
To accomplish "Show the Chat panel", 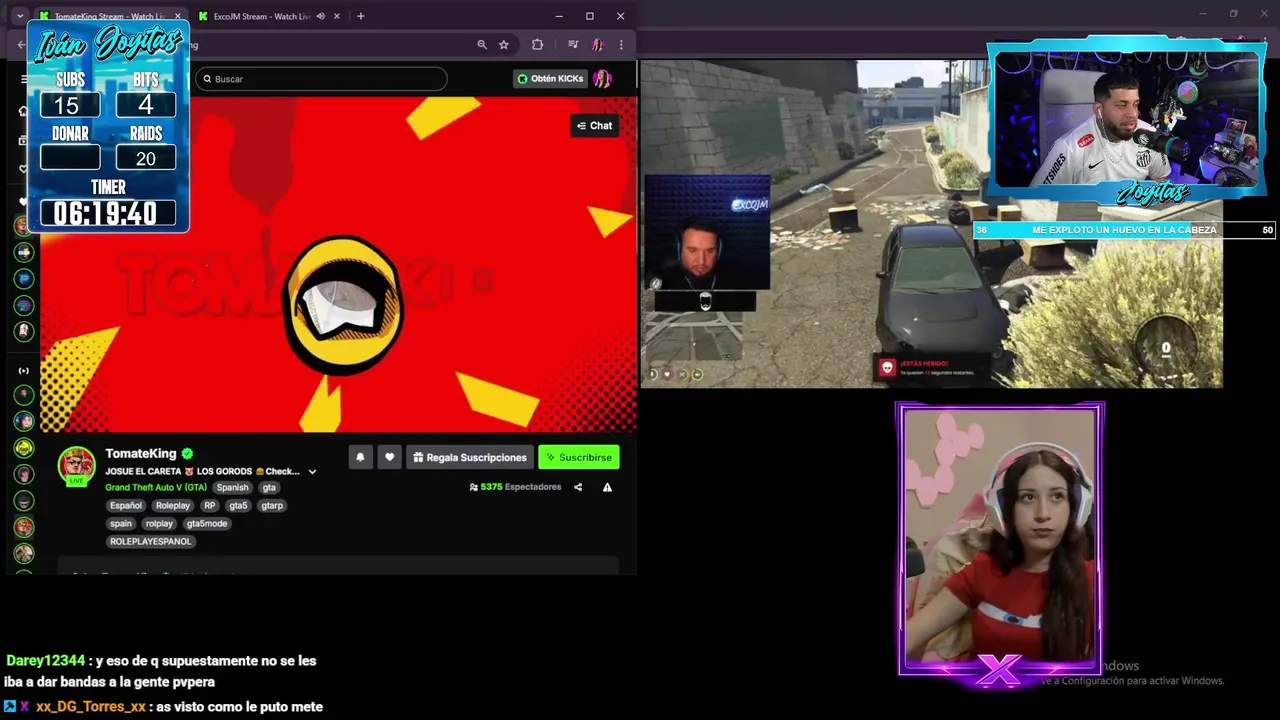I will coord(594,125).
